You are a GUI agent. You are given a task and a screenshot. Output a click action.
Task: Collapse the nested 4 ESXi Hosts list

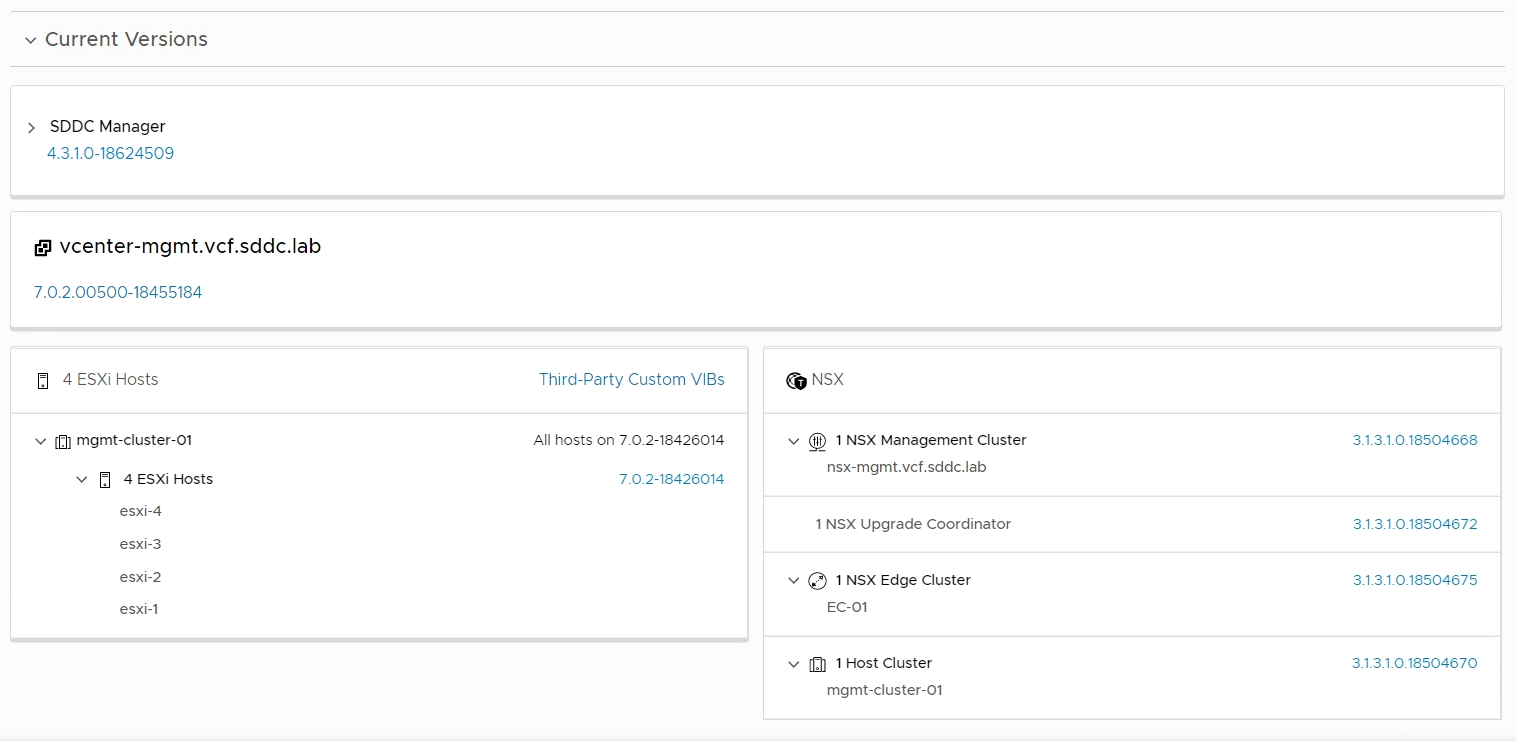pos(82,480)
